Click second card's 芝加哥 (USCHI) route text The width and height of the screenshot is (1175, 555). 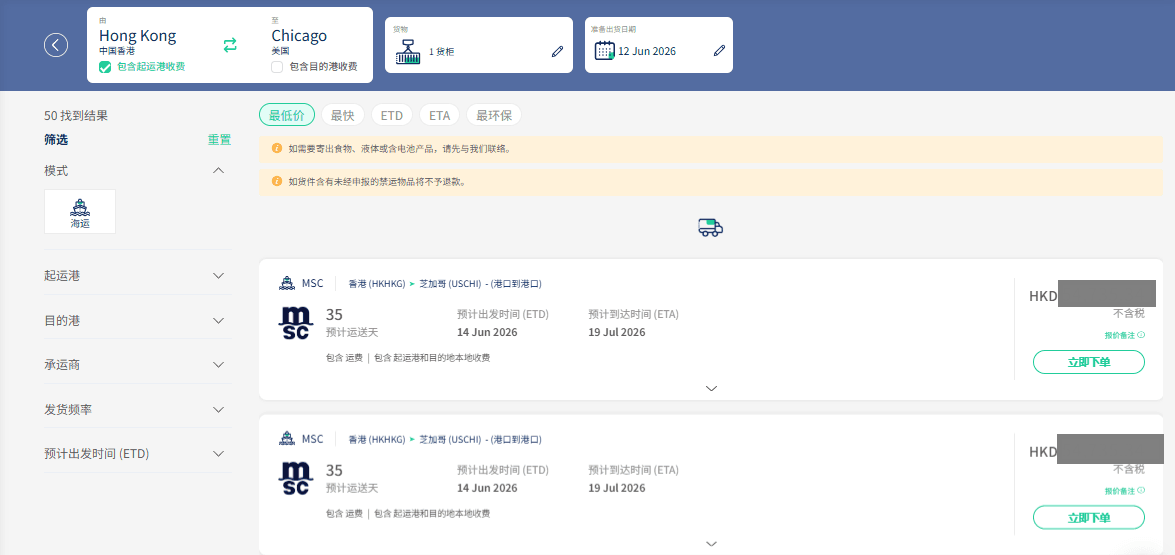pos(450,440)
